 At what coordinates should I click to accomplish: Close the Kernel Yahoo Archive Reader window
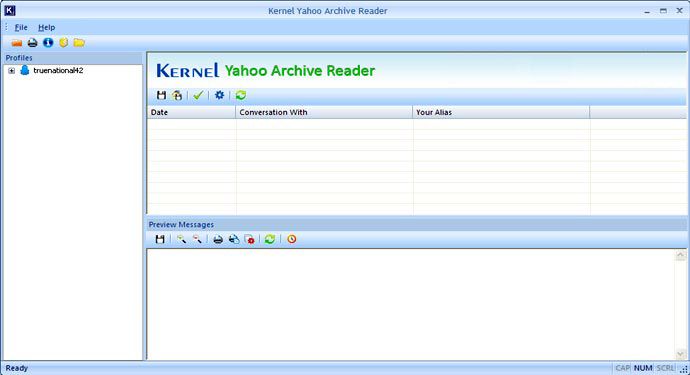tap(679, 11)
